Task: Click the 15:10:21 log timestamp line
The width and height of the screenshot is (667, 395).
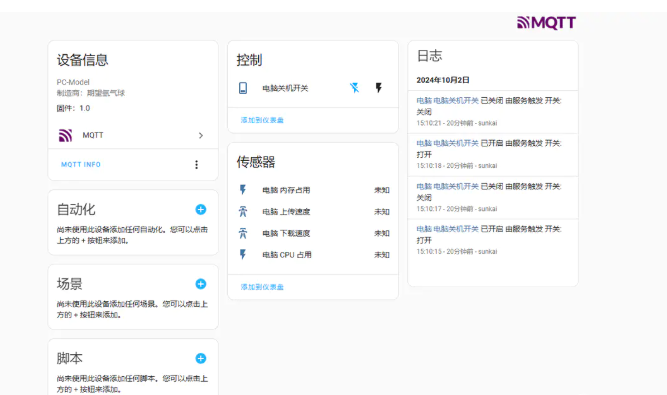Action: click(456, 123)
